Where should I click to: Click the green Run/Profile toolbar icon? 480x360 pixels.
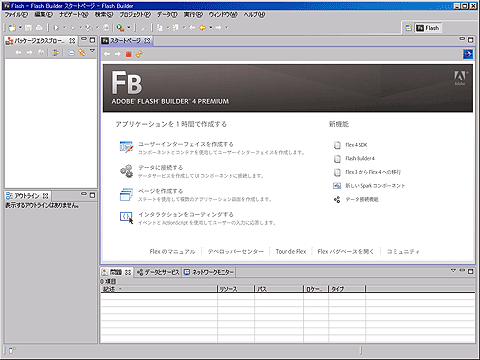tap(120, 28)
